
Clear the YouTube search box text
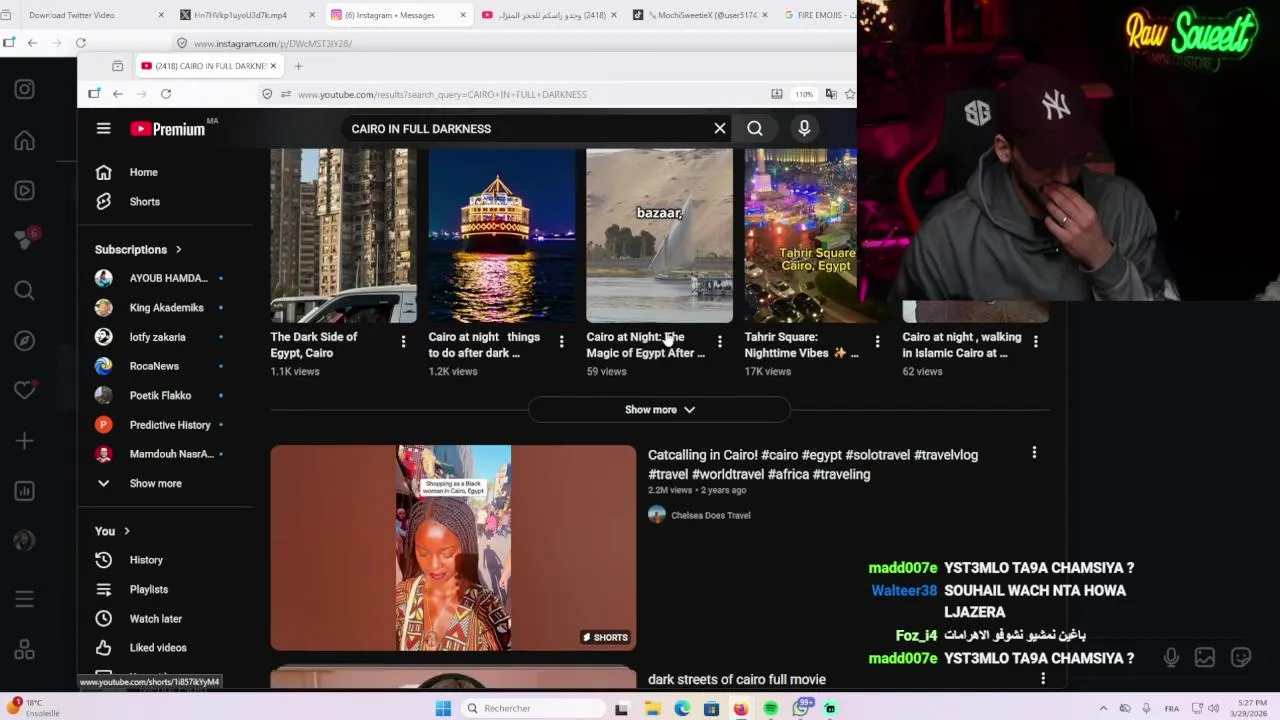[x=719, y=128]
